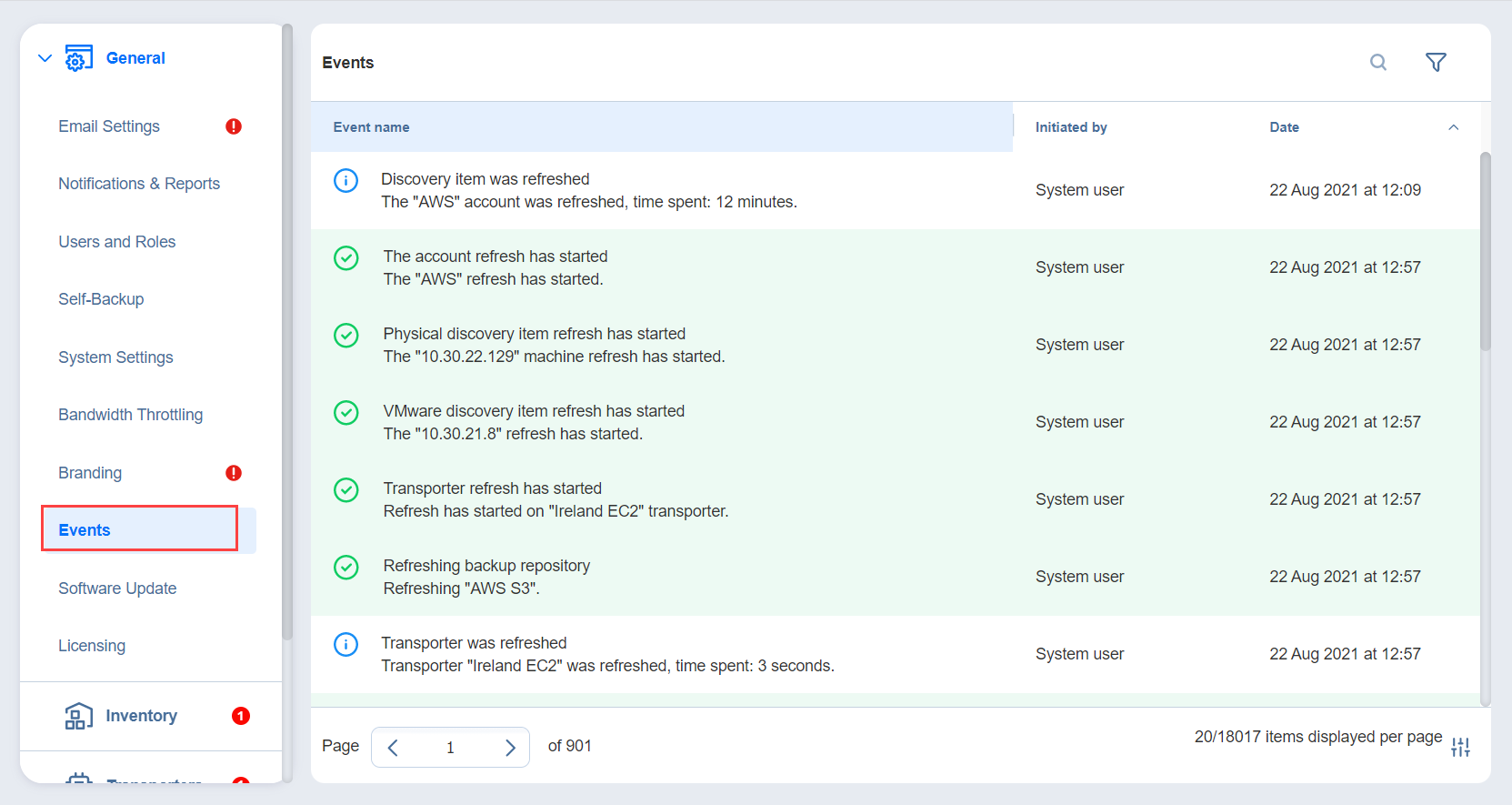The image size is (1512, 805).
Task: Click the Branding red warning icon
Action: point(234,473)
